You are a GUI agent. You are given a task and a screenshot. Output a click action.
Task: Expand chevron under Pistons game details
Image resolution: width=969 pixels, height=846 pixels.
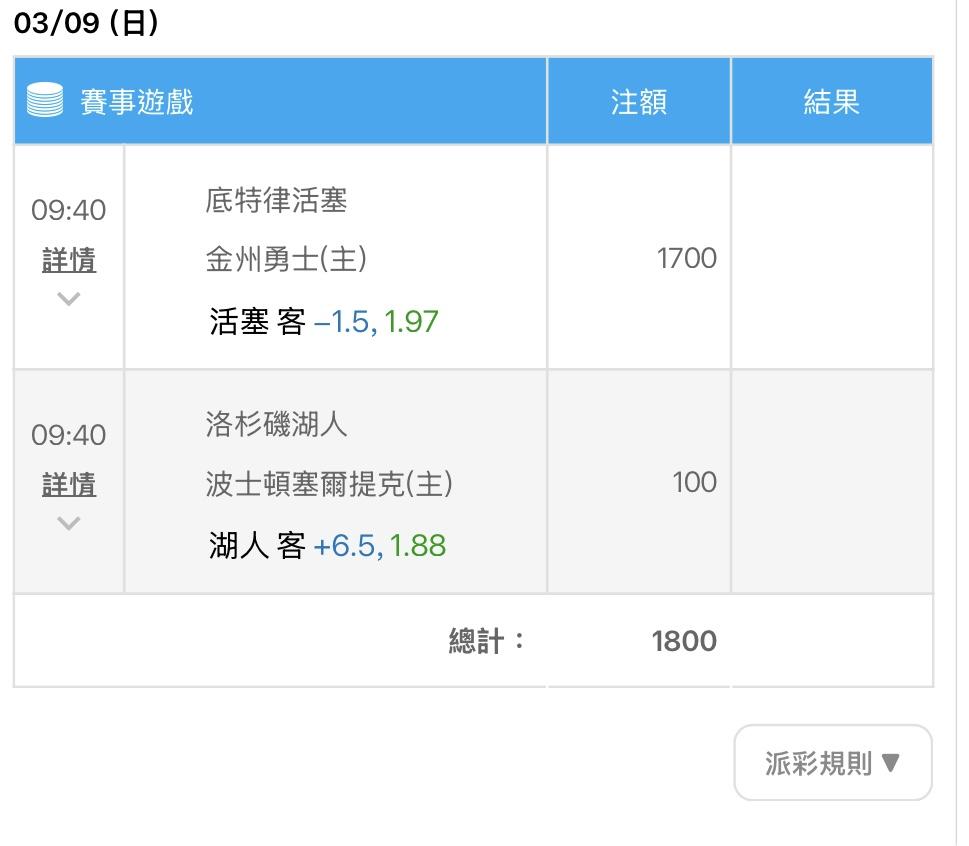[69, 299]
